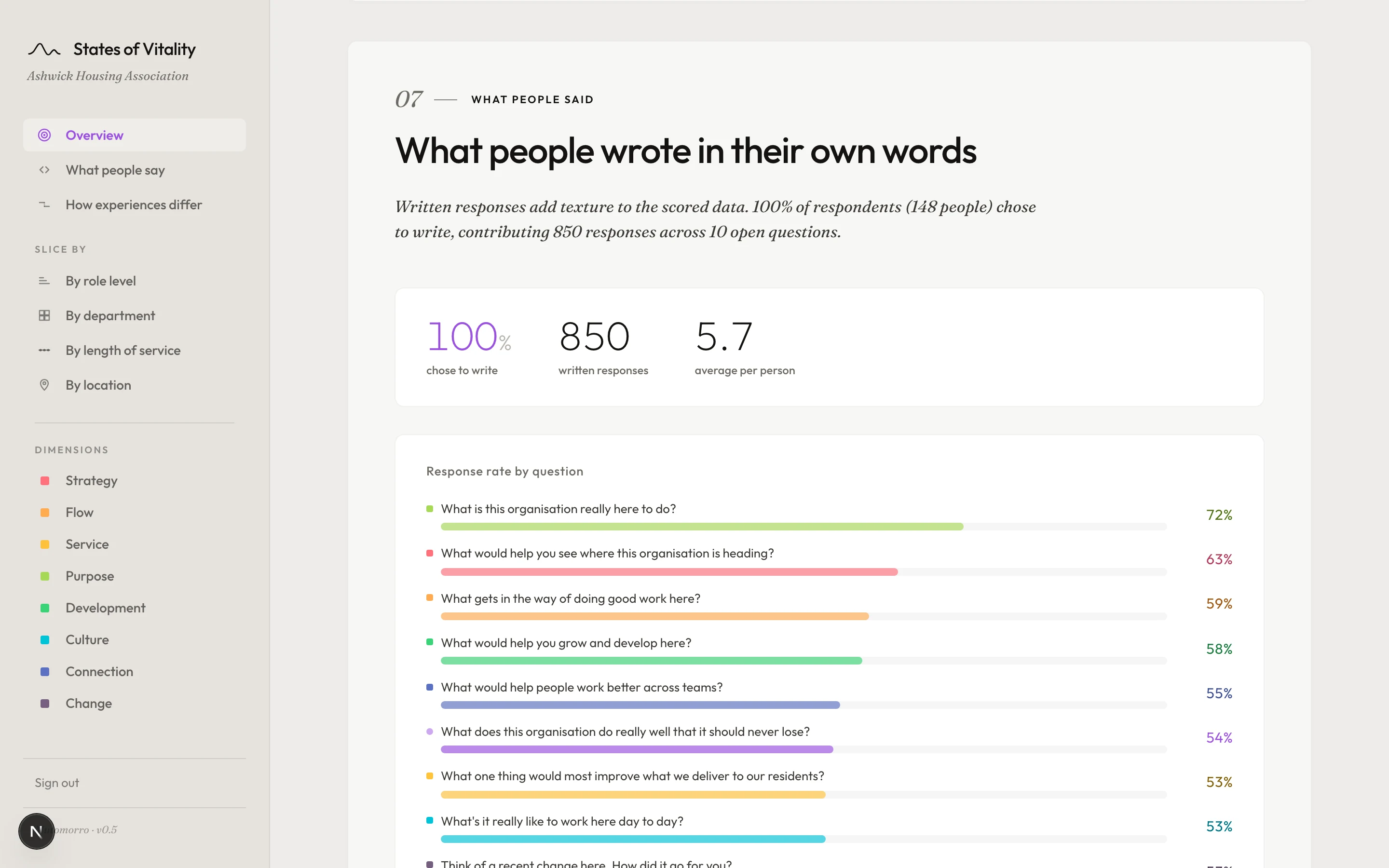The height and width of the screenshot is (868, 1389).
Task: Click the How experiences differ step icon
Action: click(x=44, y=205)
